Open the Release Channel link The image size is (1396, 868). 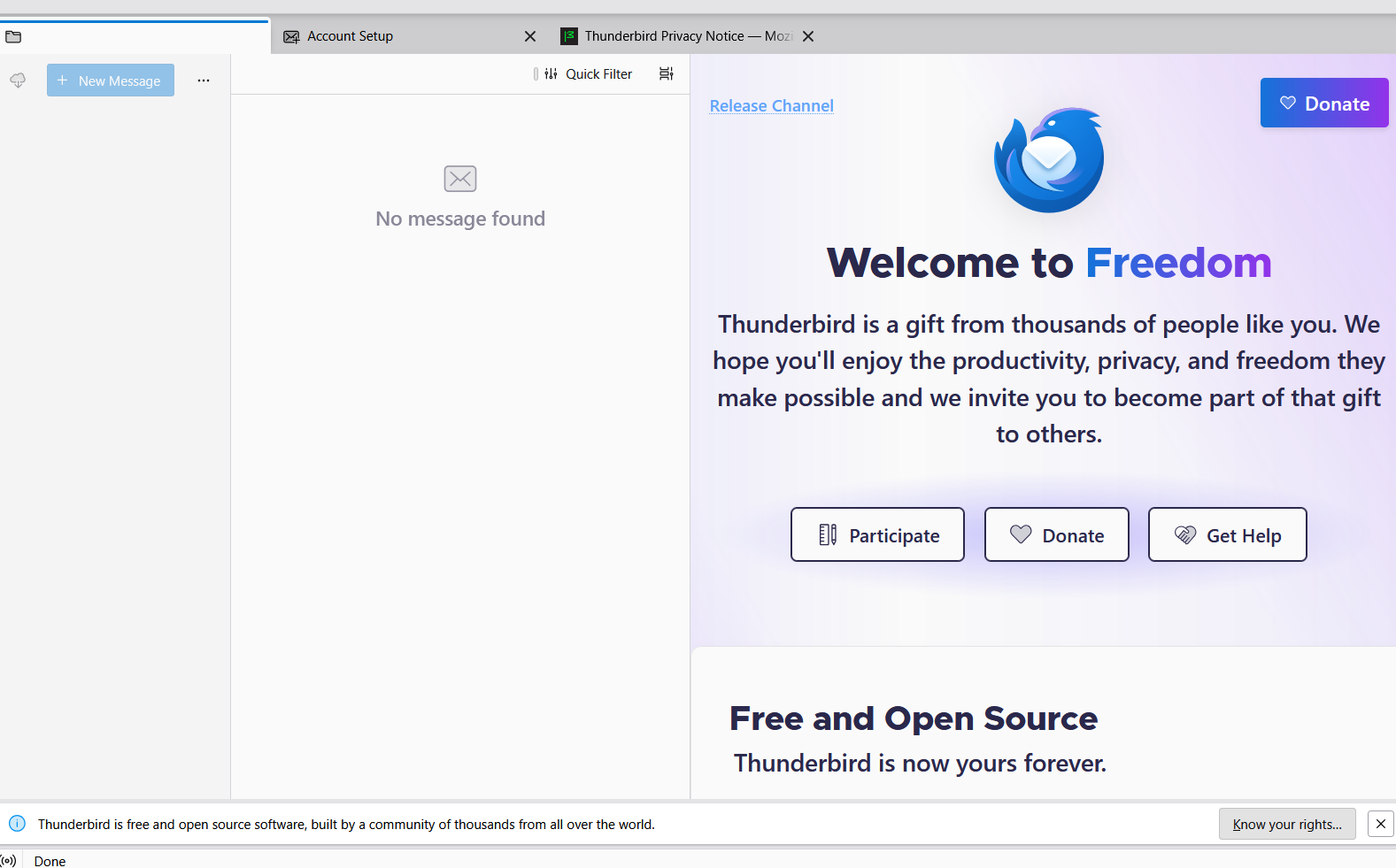tap(772, 105)
